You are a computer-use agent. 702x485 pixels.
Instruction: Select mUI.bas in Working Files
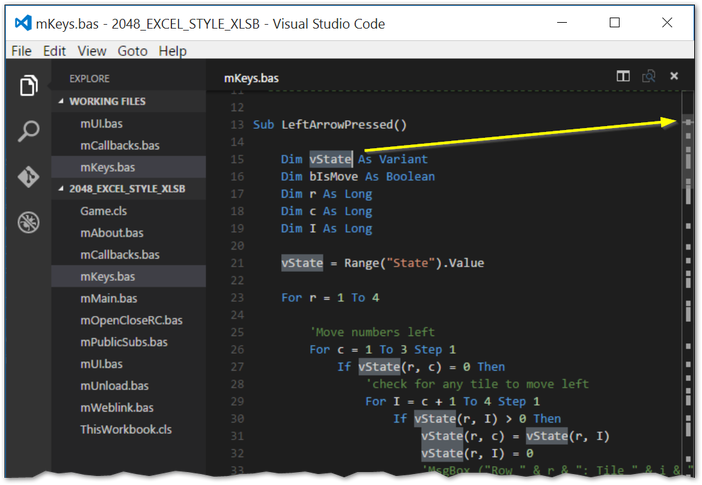(x=128, y=124)
